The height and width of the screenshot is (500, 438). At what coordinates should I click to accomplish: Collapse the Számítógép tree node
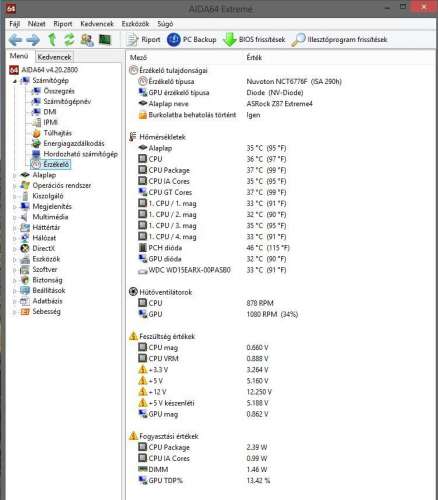pos(14,81)
